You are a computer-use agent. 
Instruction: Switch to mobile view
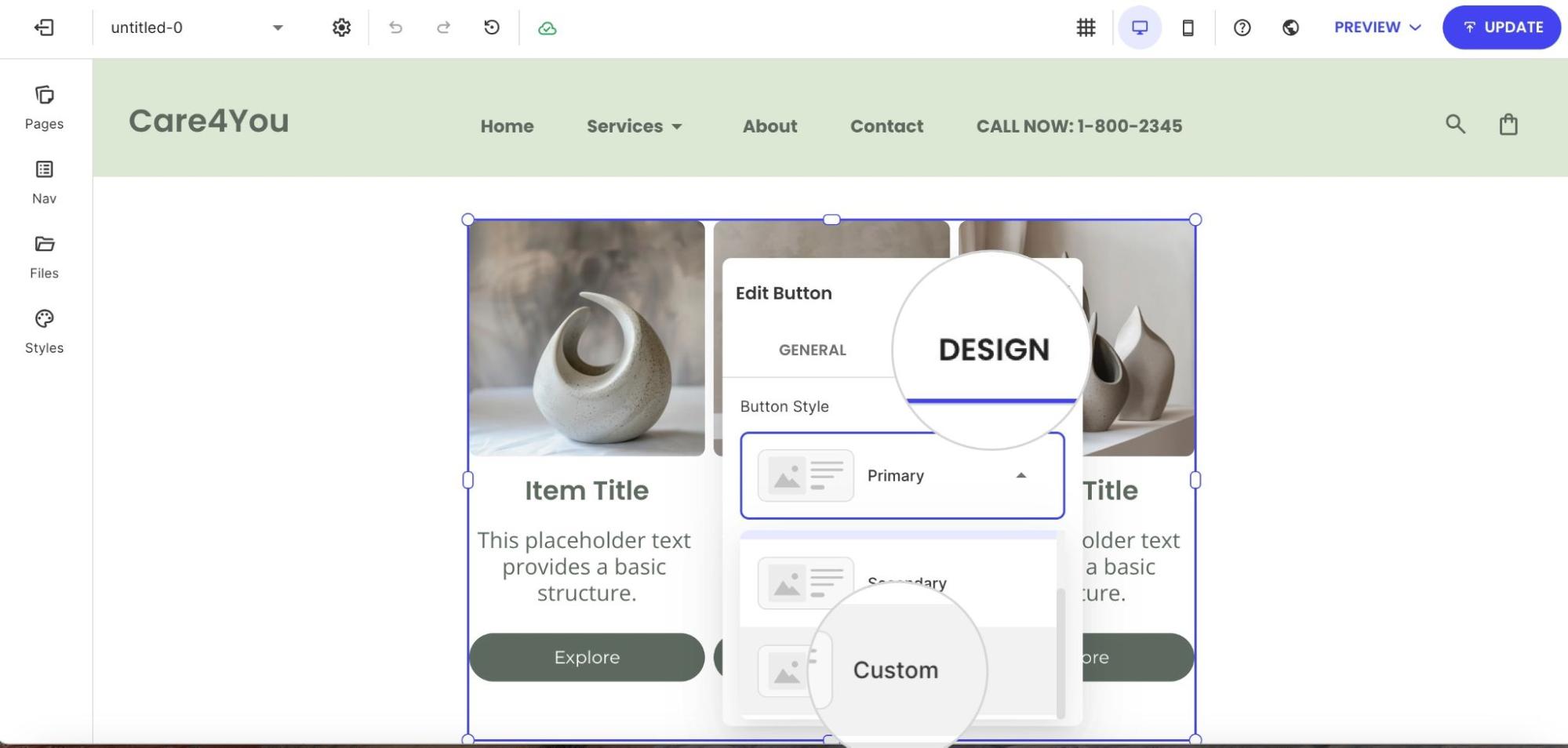(x=1188, y=27)
